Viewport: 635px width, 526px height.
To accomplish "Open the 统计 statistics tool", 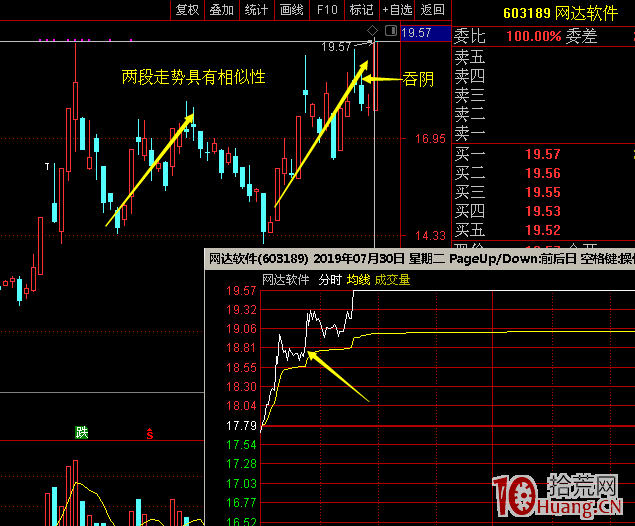I will (x=257, y=9).
